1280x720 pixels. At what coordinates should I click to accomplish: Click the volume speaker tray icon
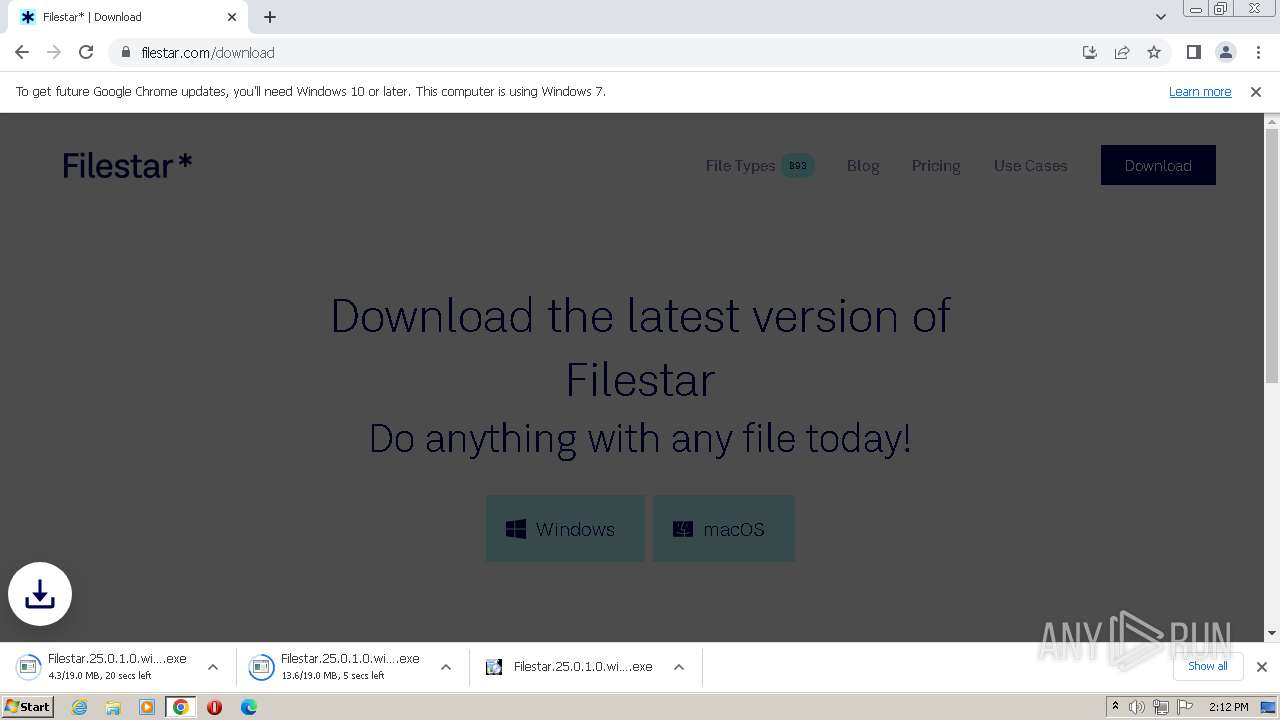1137,707
